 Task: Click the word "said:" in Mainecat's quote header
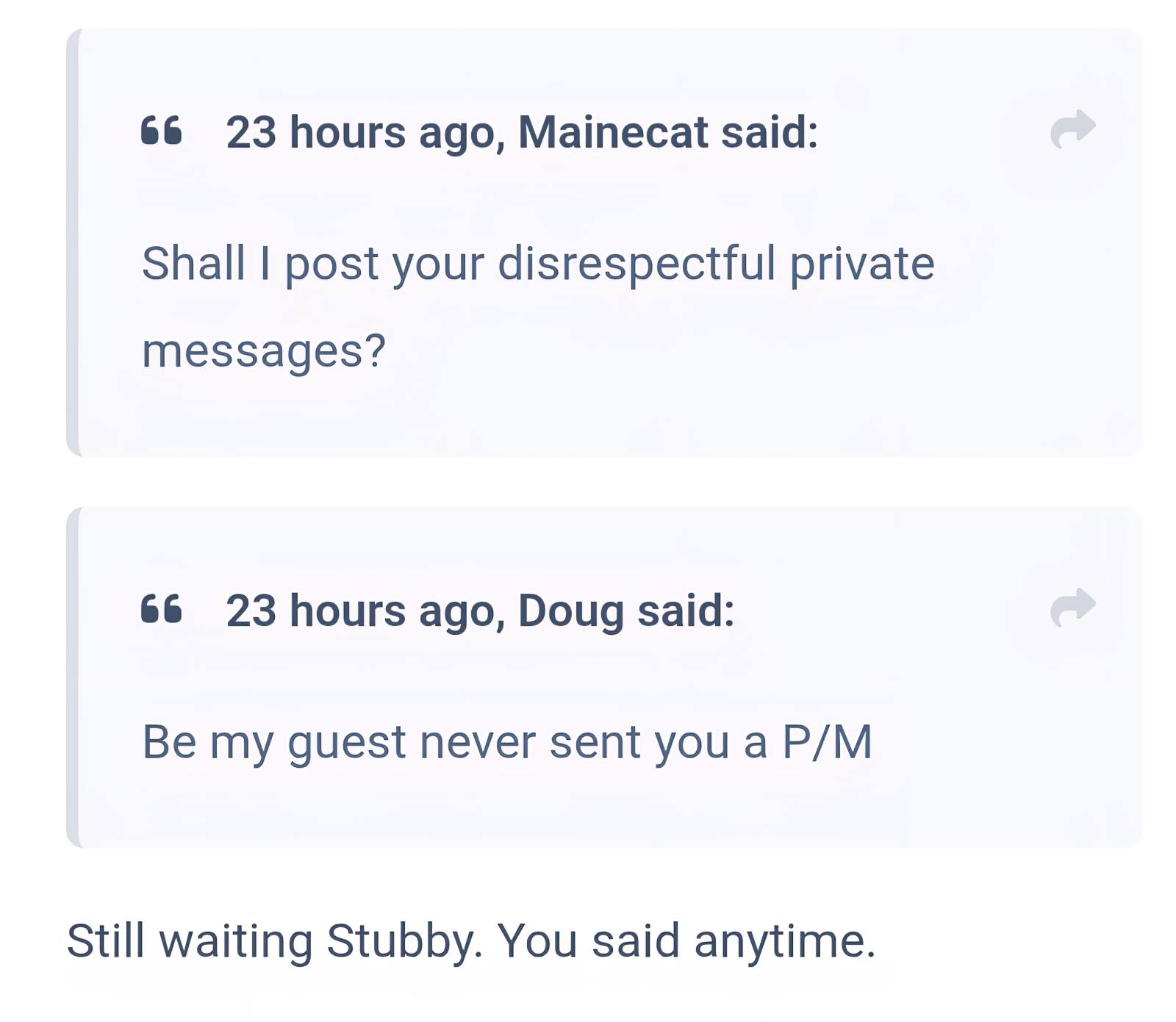pos(769,132)
